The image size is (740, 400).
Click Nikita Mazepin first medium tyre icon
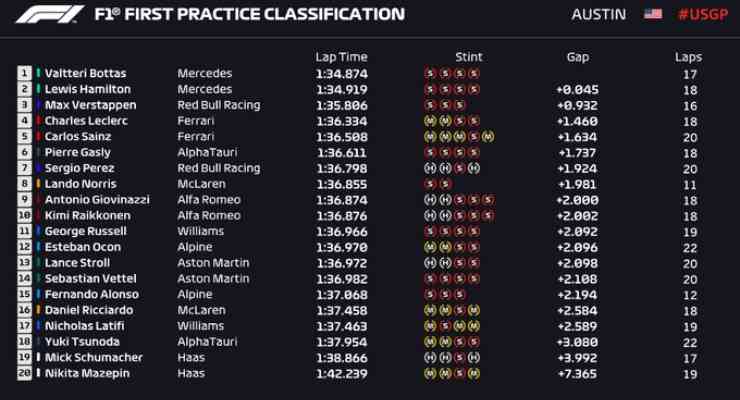click(429, 374)
